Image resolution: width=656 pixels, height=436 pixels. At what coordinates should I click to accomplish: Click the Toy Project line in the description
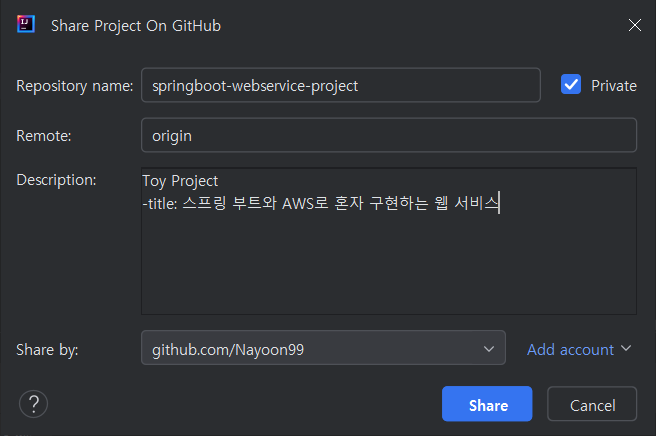(180, 181)
